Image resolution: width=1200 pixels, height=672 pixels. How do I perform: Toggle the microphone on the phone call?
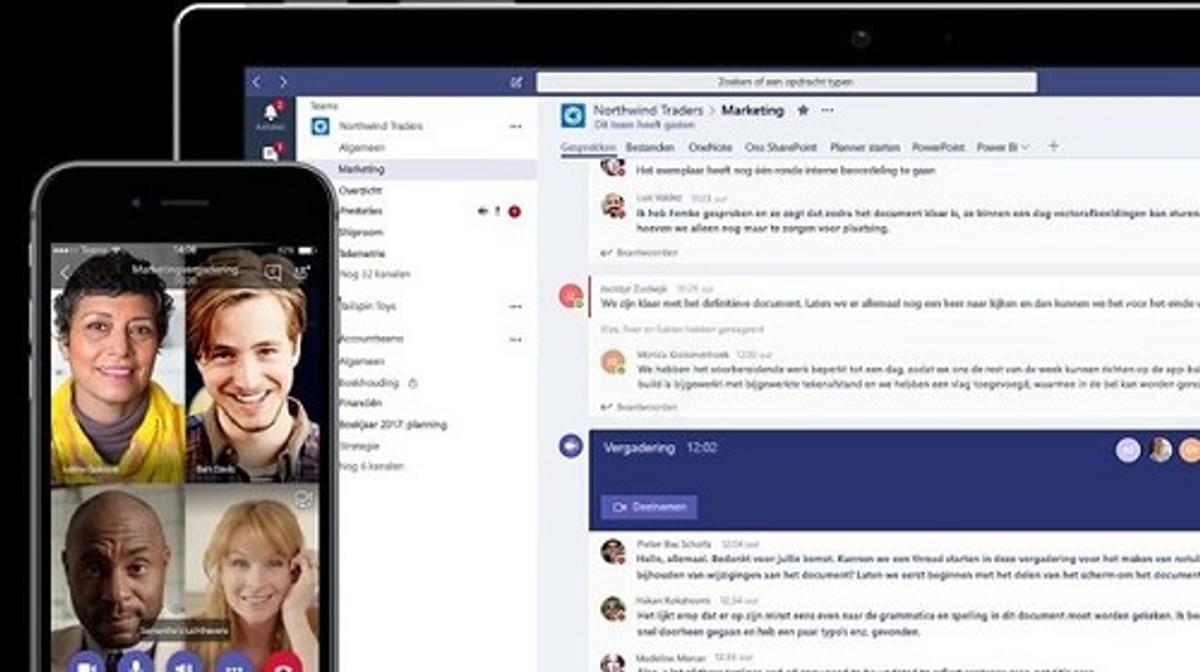click(x=136, y=661)
